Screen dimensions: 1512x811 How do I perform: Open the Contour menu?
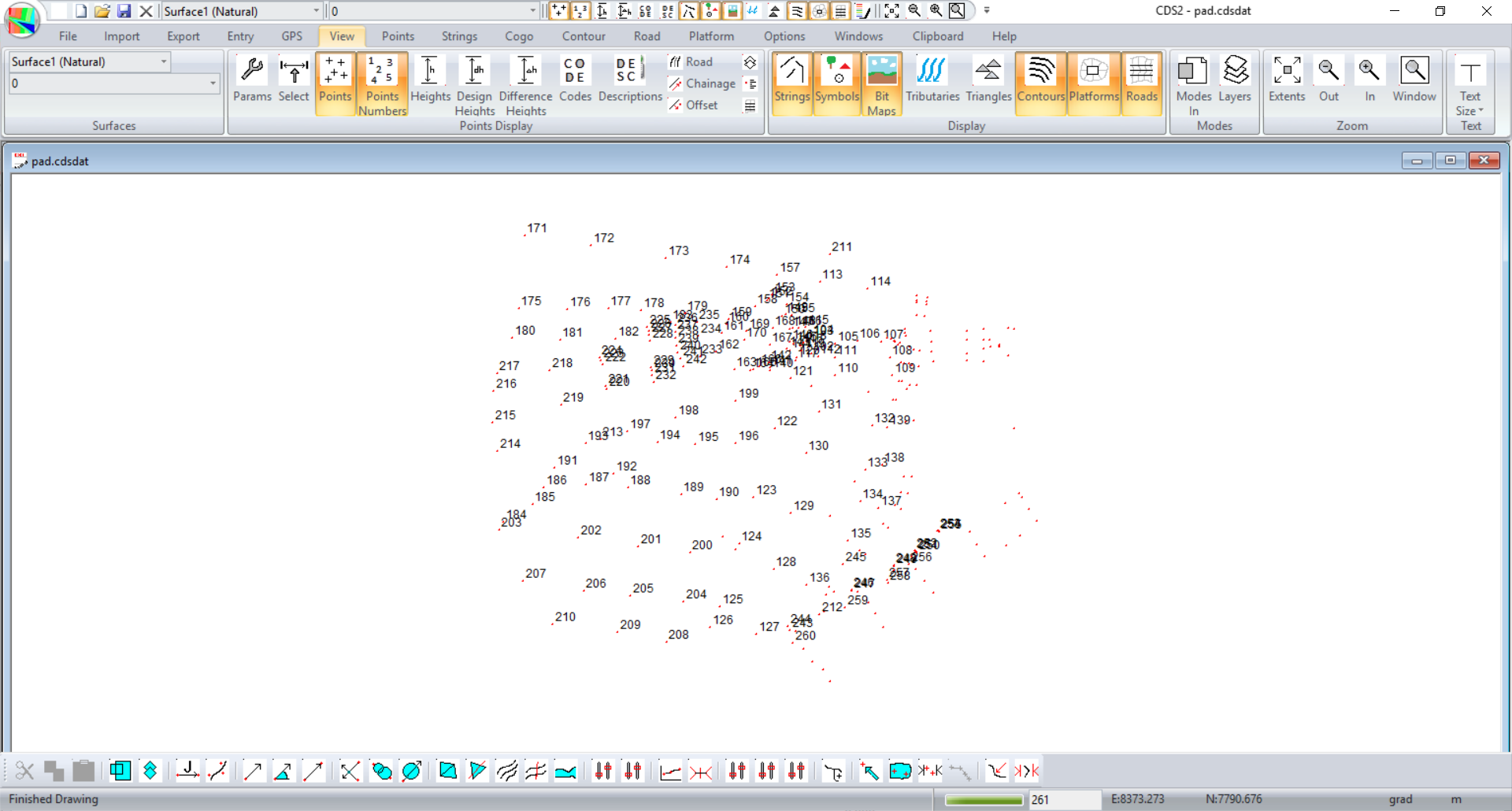pos(583,36)
